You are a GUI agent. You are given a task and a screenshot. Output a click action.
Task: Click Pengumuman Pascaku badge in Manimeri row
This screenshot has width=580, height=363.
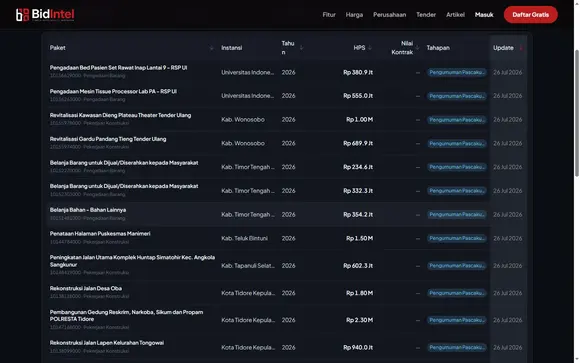(456, 238)
